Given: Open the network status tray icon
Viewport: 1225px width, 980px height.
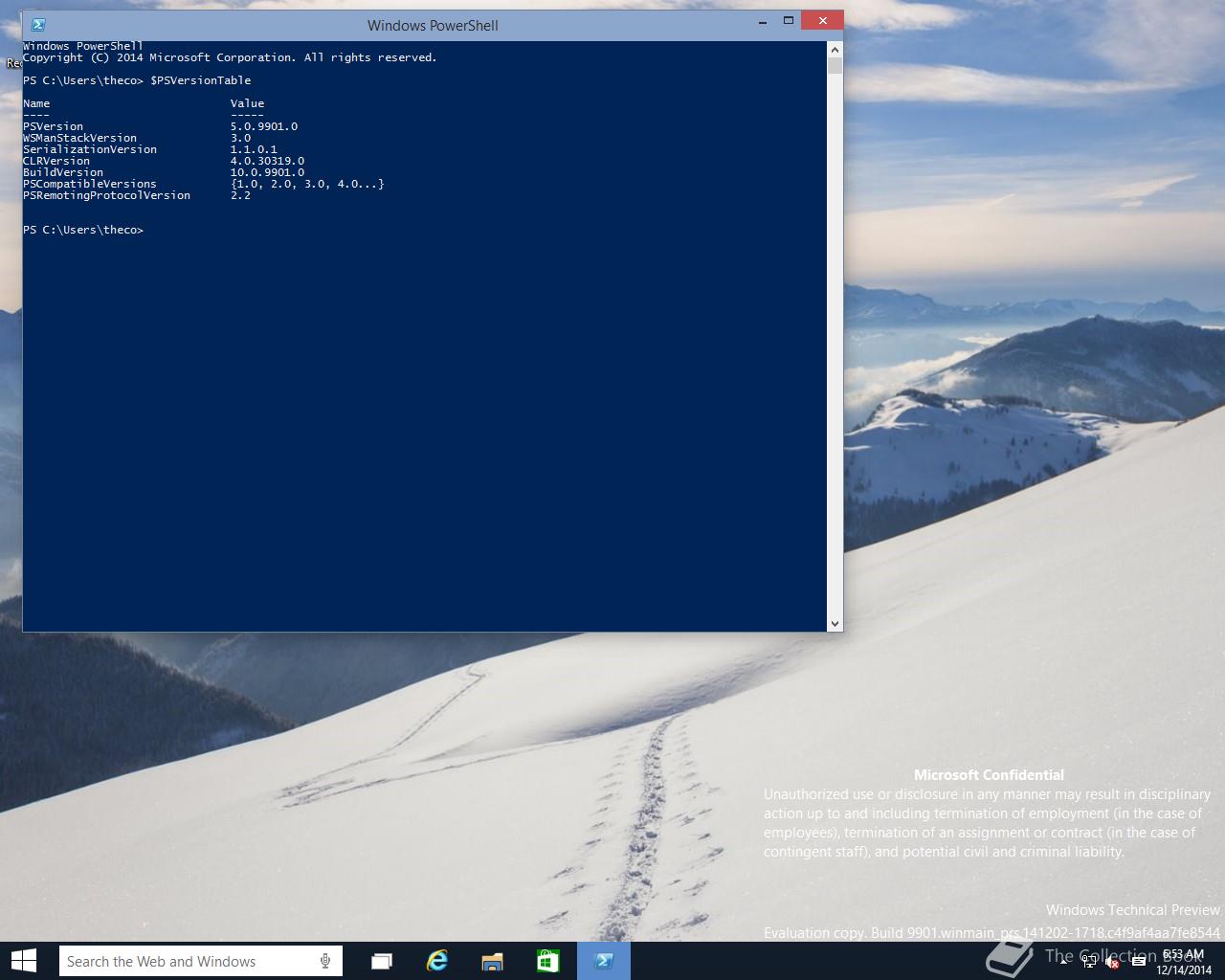Looking at the screenshot, I should pyautogui.click(x=1089, y=962).
